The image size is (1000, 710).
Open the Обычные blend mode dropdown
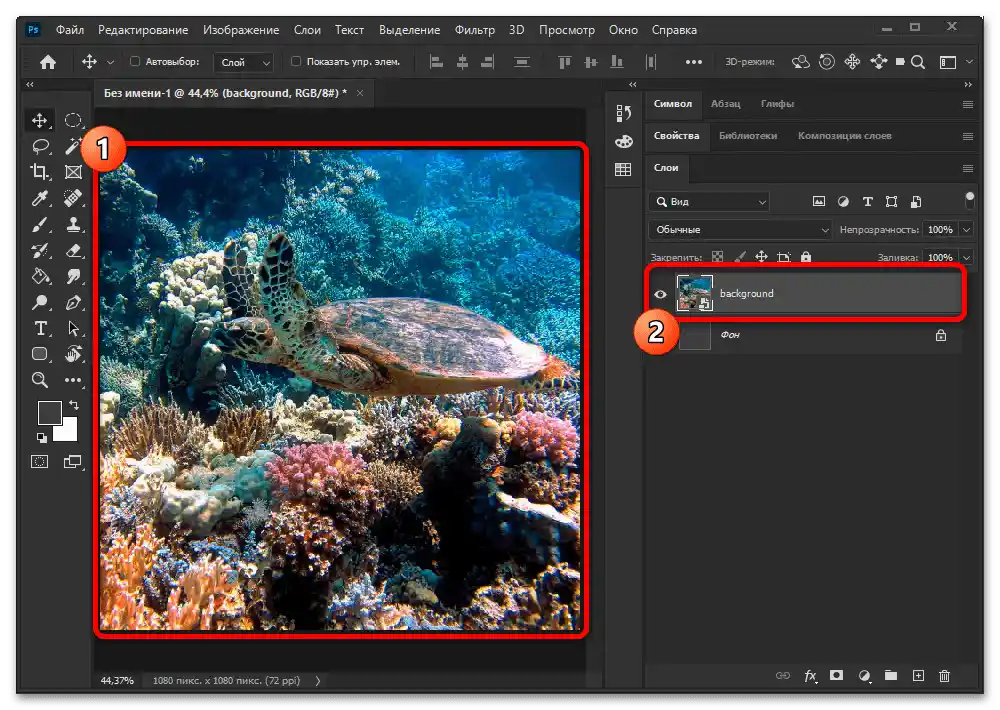coord(740,229)
